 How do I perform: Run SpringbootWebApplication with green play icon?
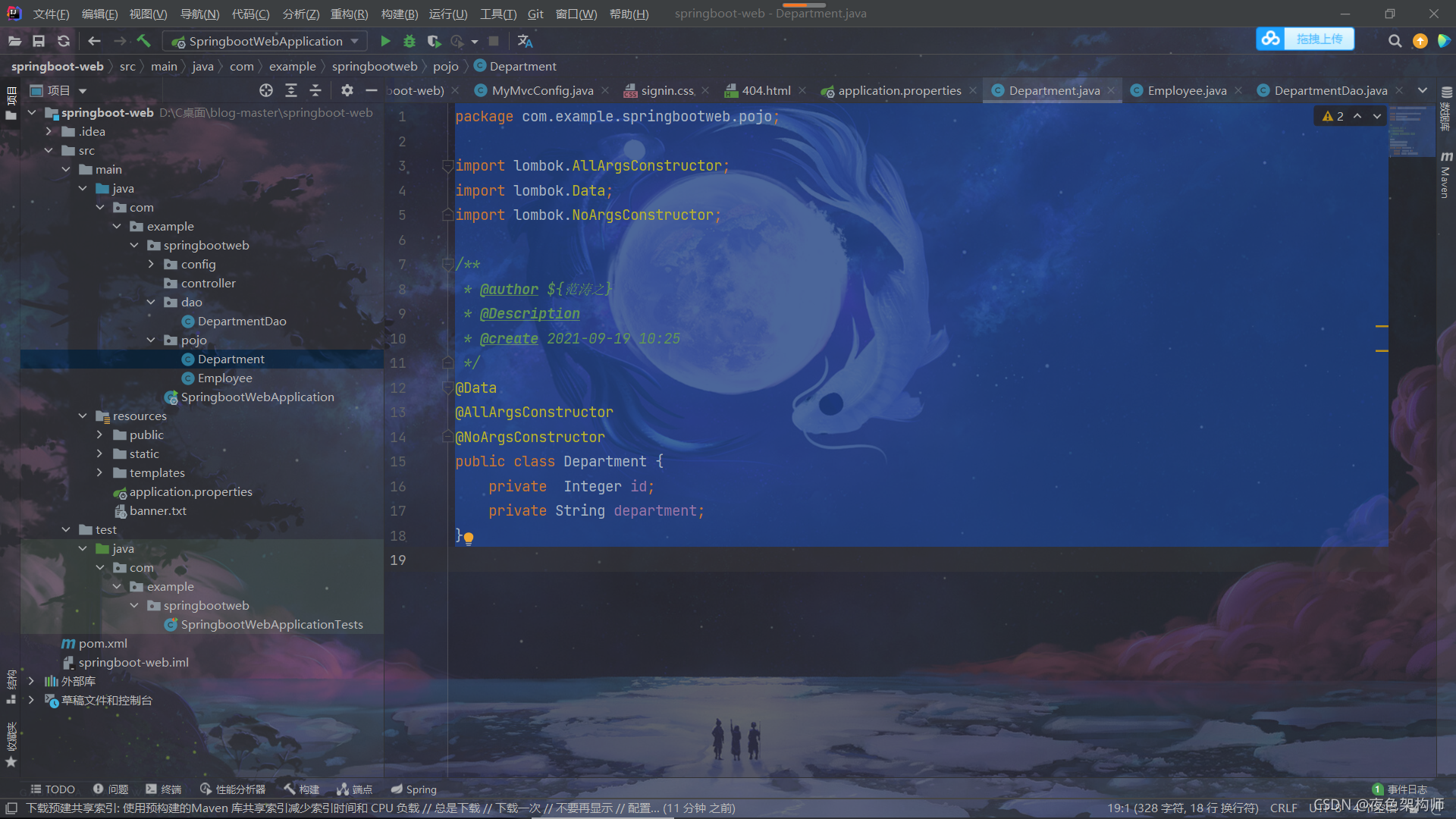(x=385, y=41)
